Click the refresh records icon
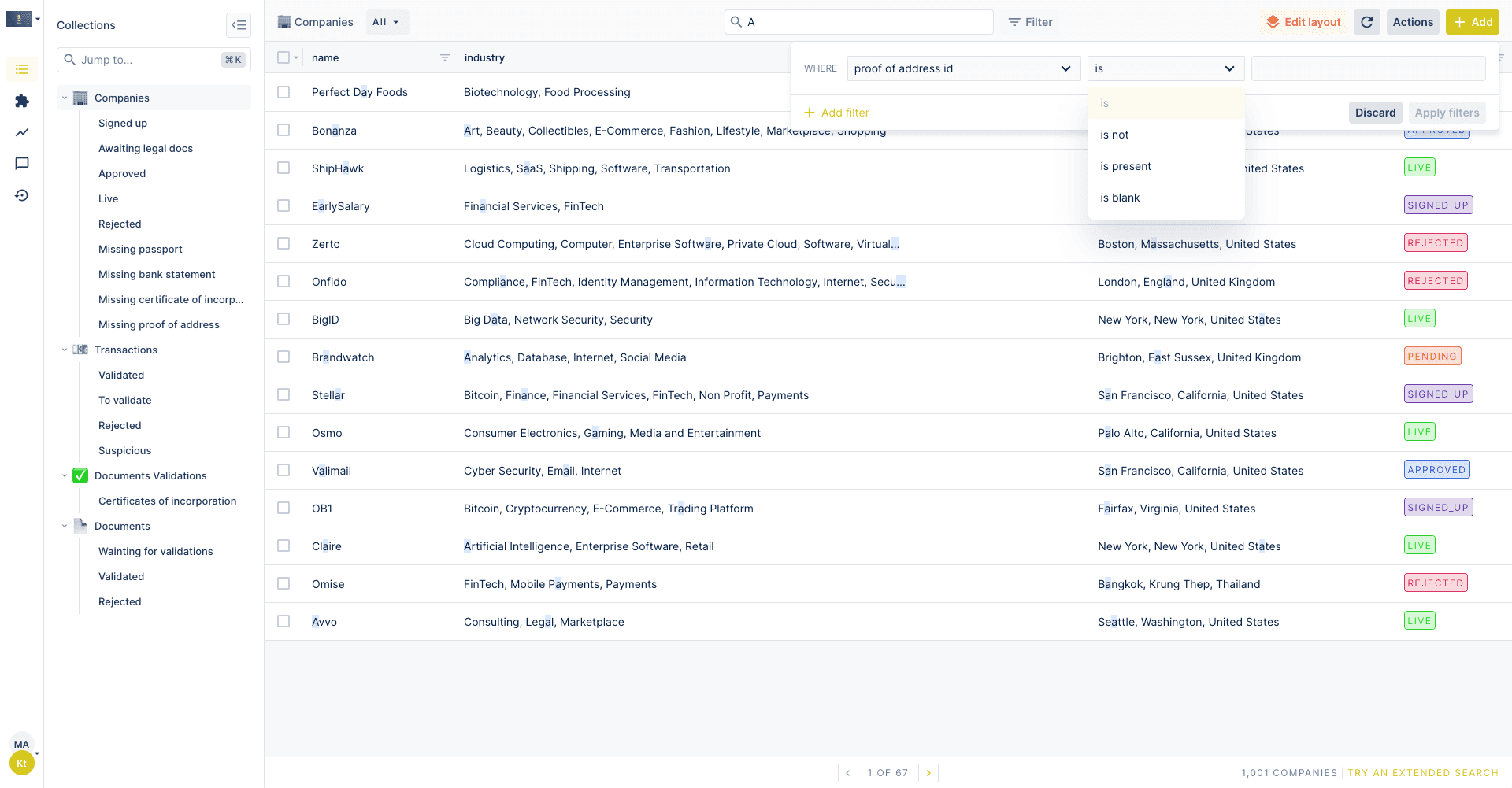Viewport: 1512px width, 788px height. click(x=1367, y=22)
